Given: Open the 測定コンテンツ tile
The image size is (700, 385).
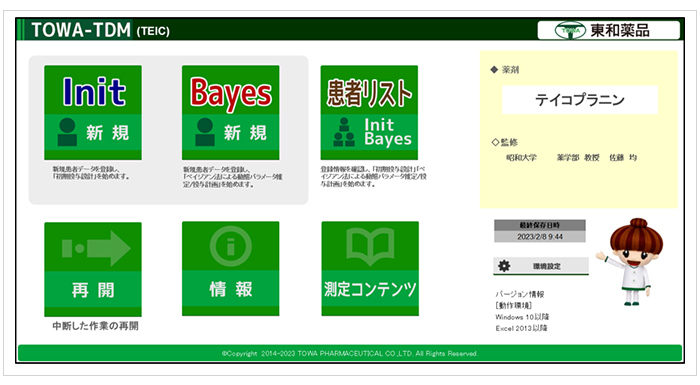Looking at the screenshot, I should pos(370,269).
